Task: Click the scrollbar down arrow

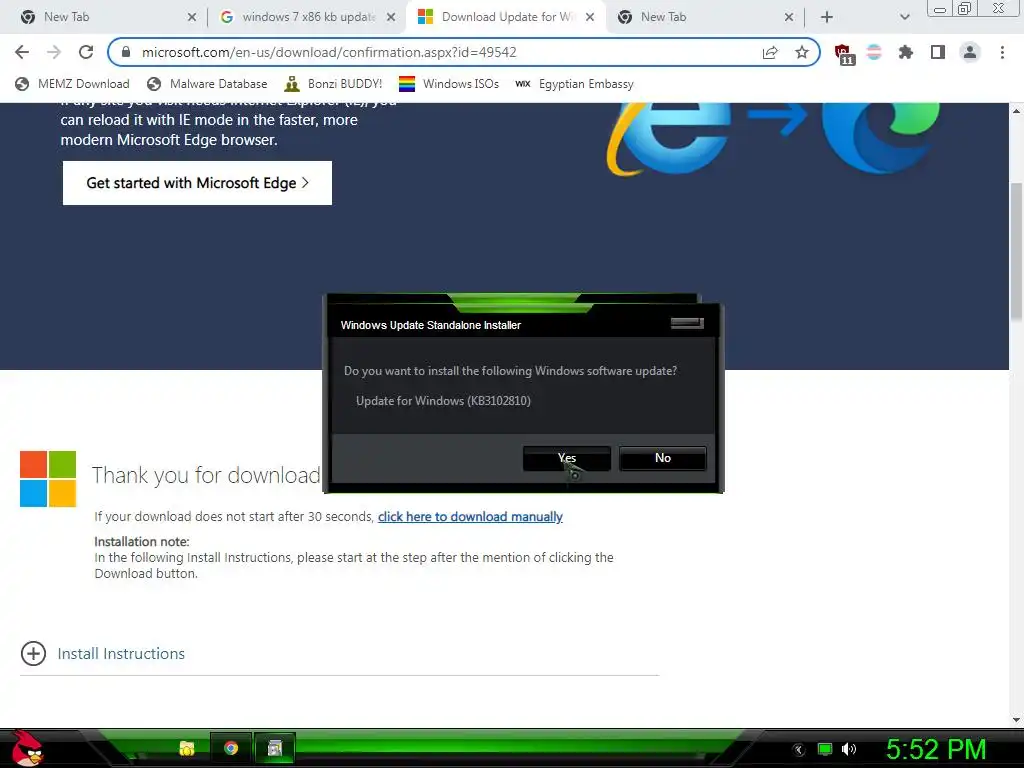Action: pos(1016,720)
